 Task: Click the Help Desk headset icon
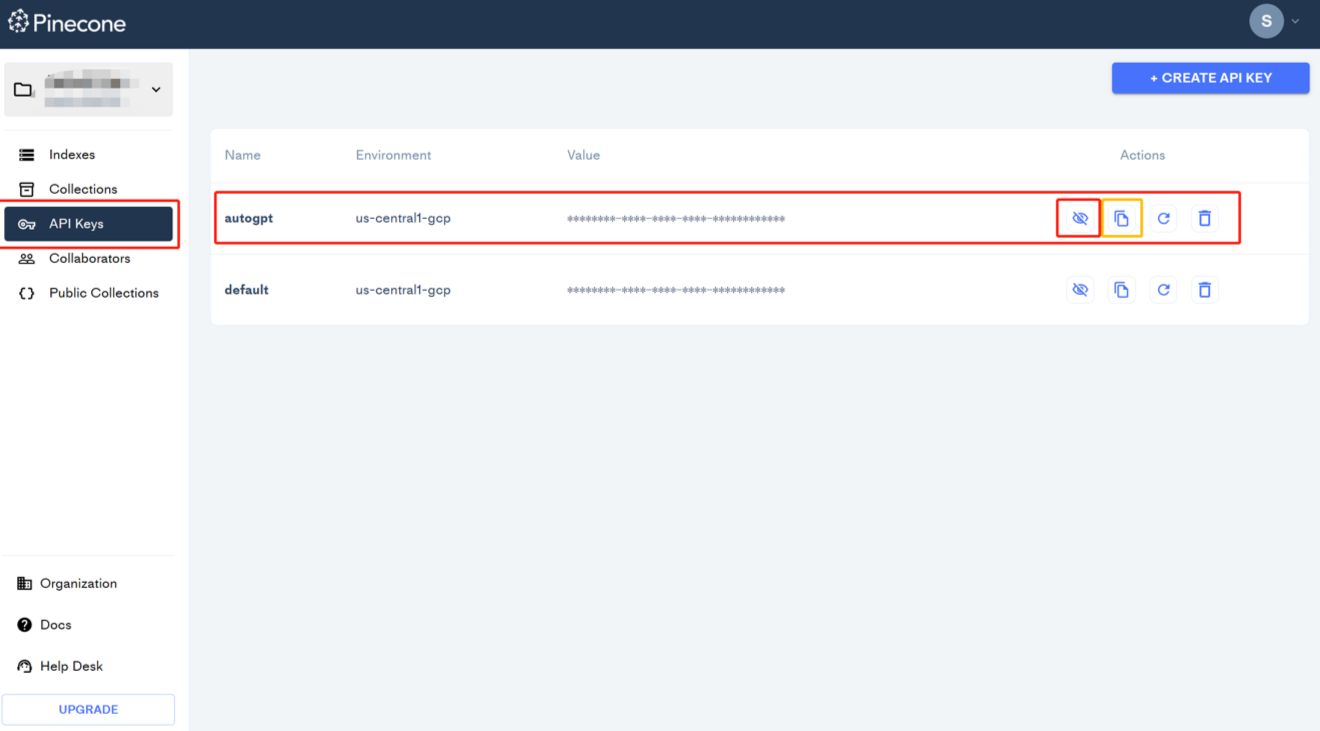coord(25,666)
